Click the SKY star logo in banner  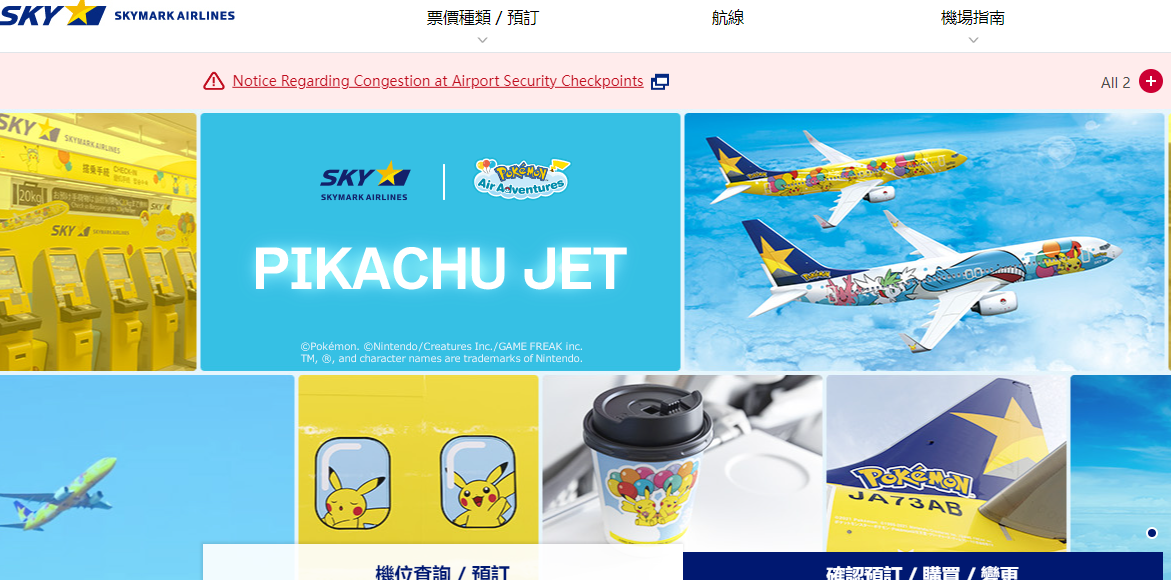(364, 181)
